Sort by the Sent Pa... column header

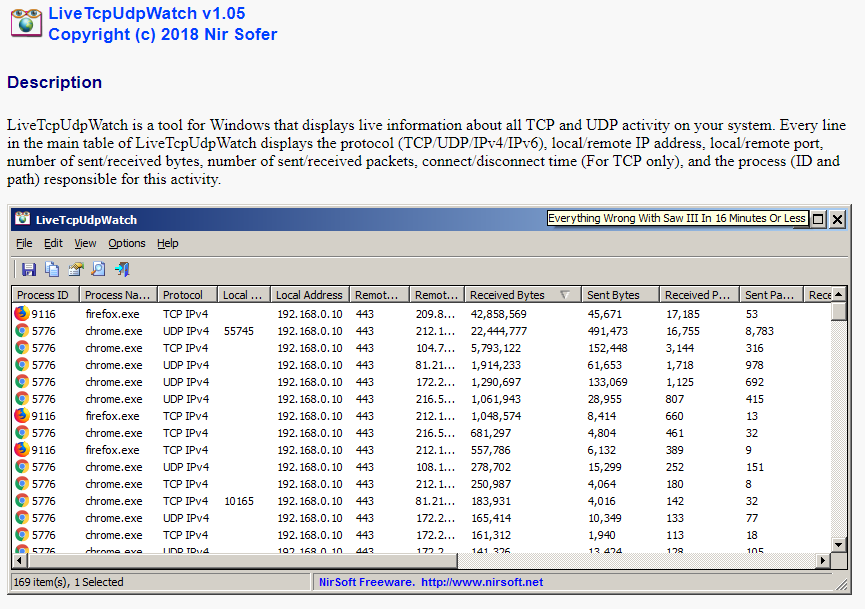pos(771,295)
